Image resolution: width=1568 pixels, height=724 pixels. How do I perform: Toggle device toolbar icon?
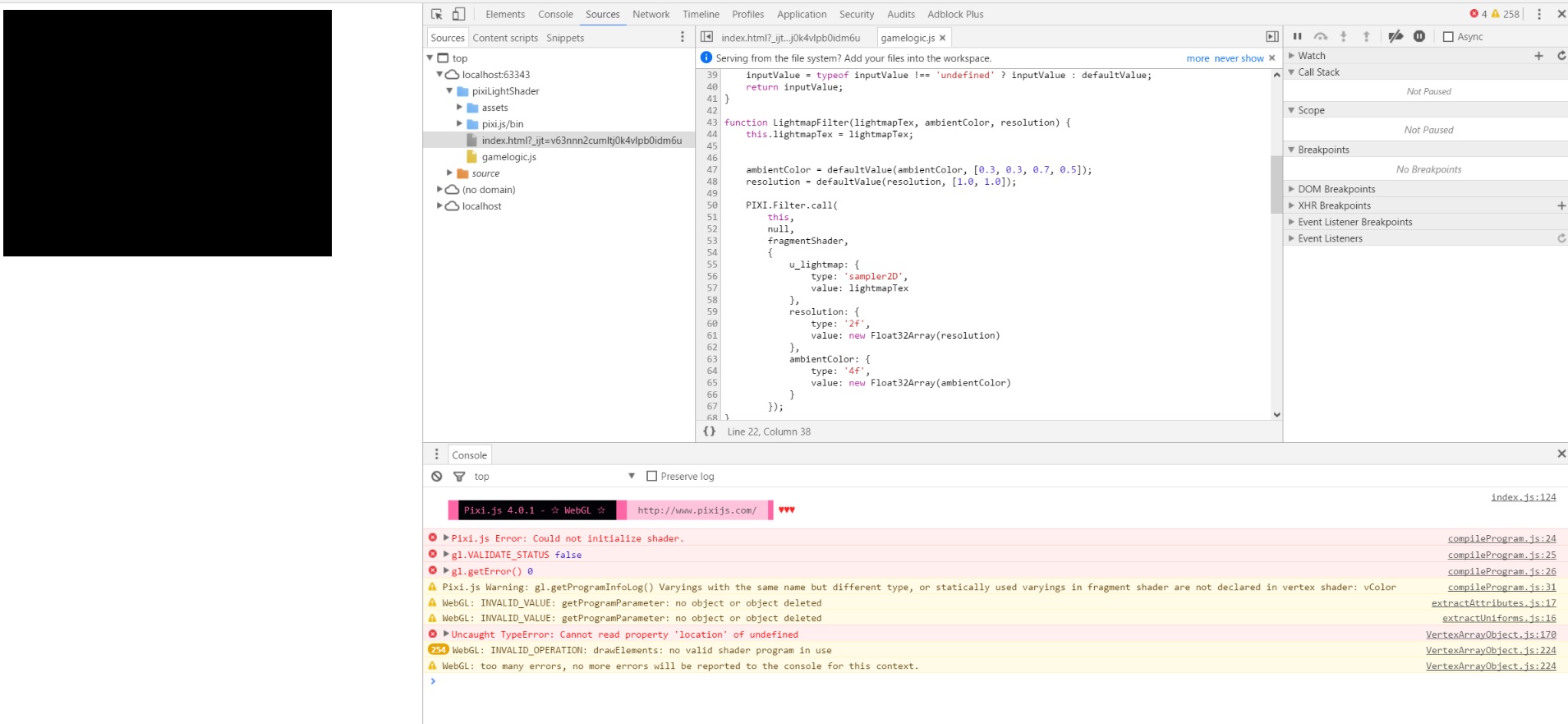pos(458,14)
